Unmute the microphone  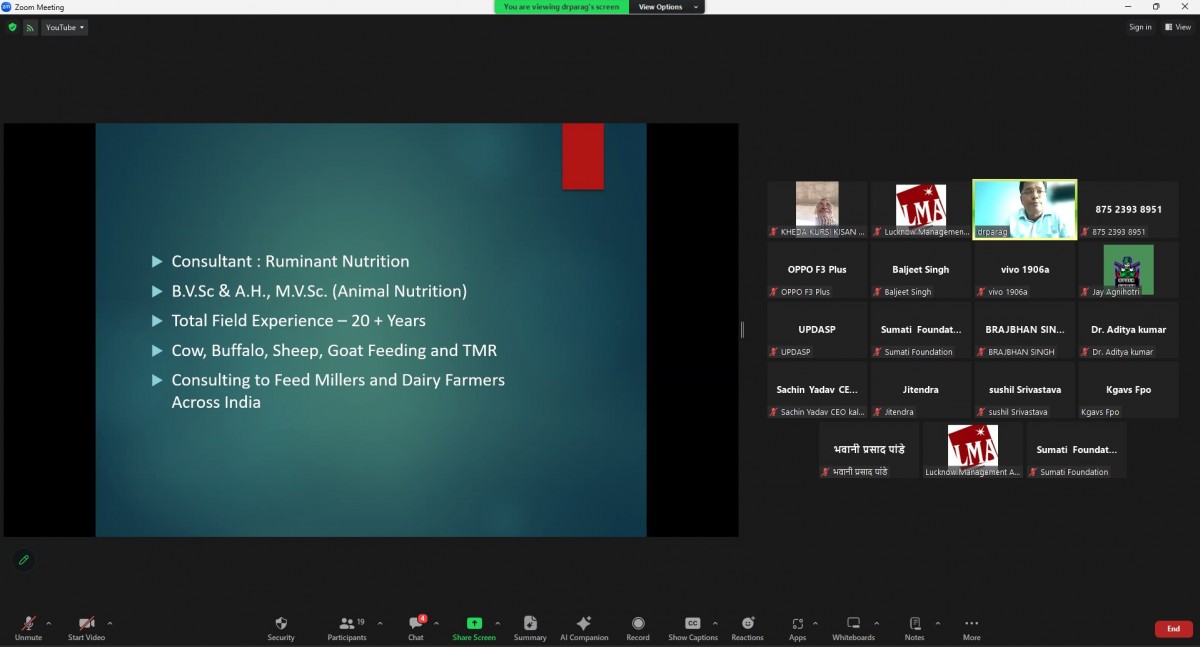(x=28, y=624)
